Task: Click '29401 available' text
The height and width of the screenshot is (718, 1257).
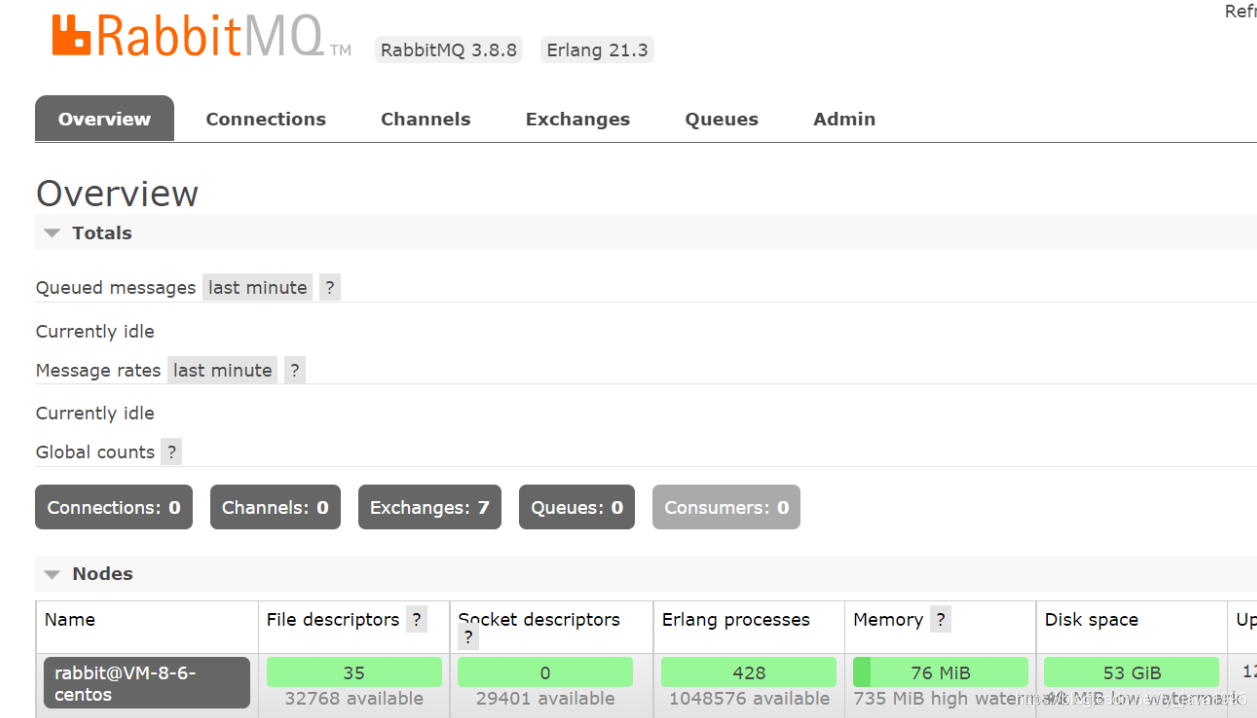Action: 545,699
